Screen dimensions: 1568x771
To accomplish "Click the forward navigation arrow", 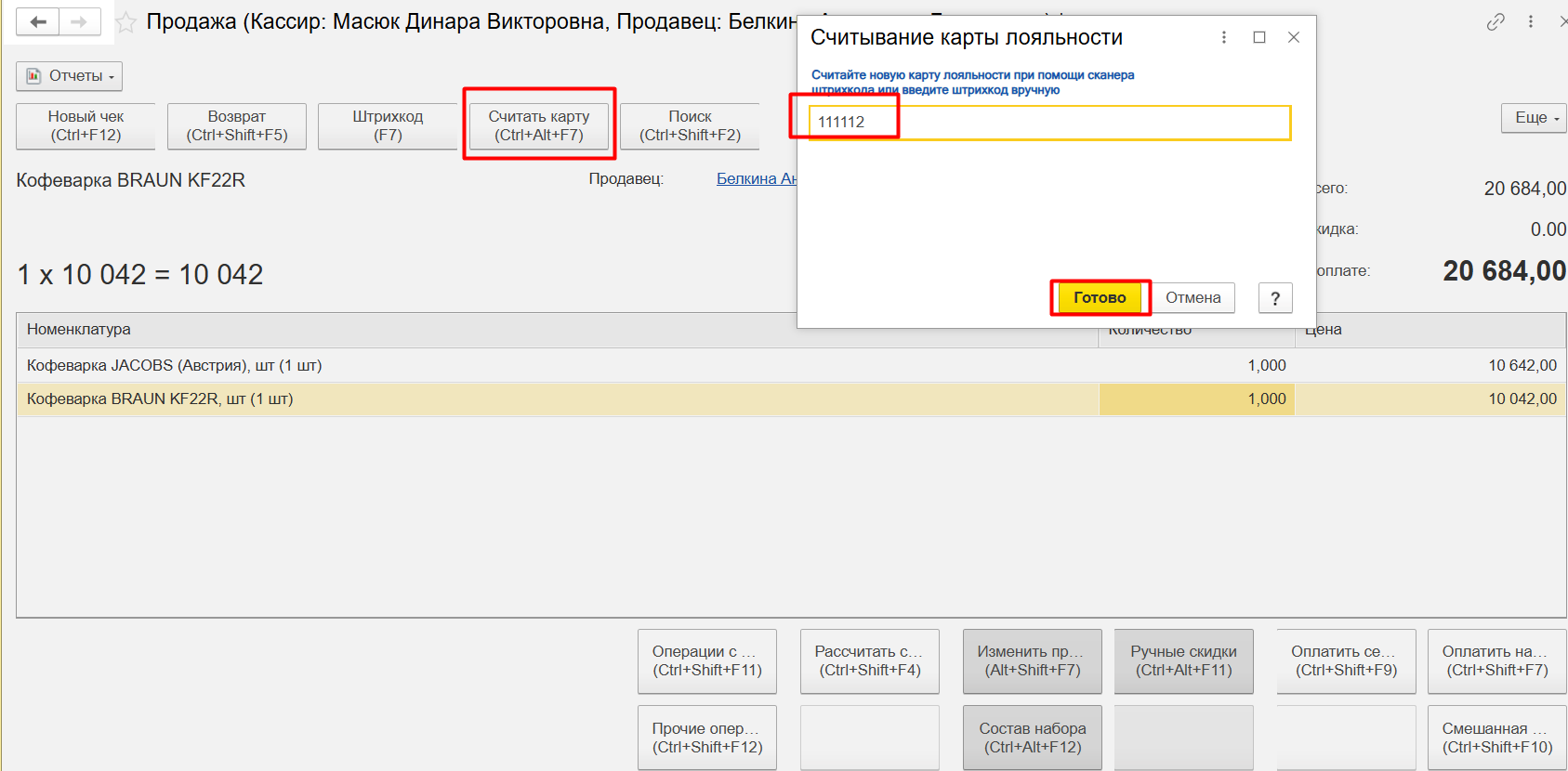I will tap(79, 21).
